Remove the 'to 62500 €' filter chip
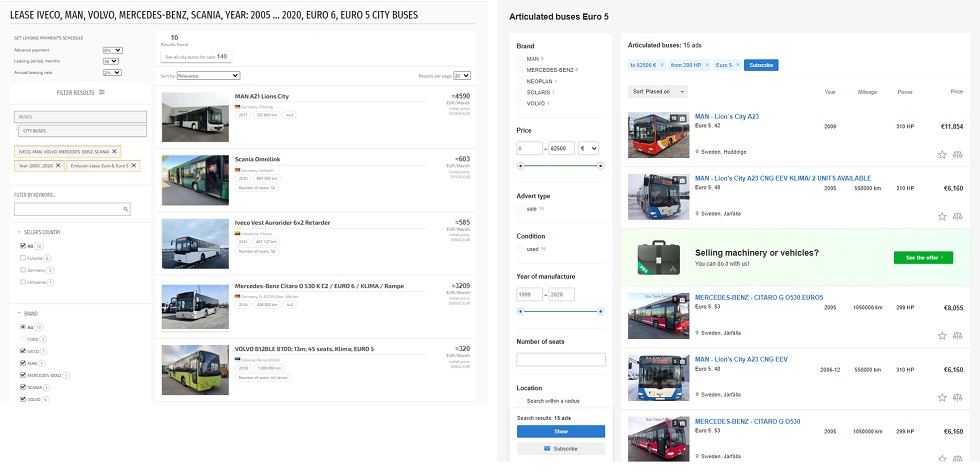This screenshot has height=475, width=980. (660, 65)
